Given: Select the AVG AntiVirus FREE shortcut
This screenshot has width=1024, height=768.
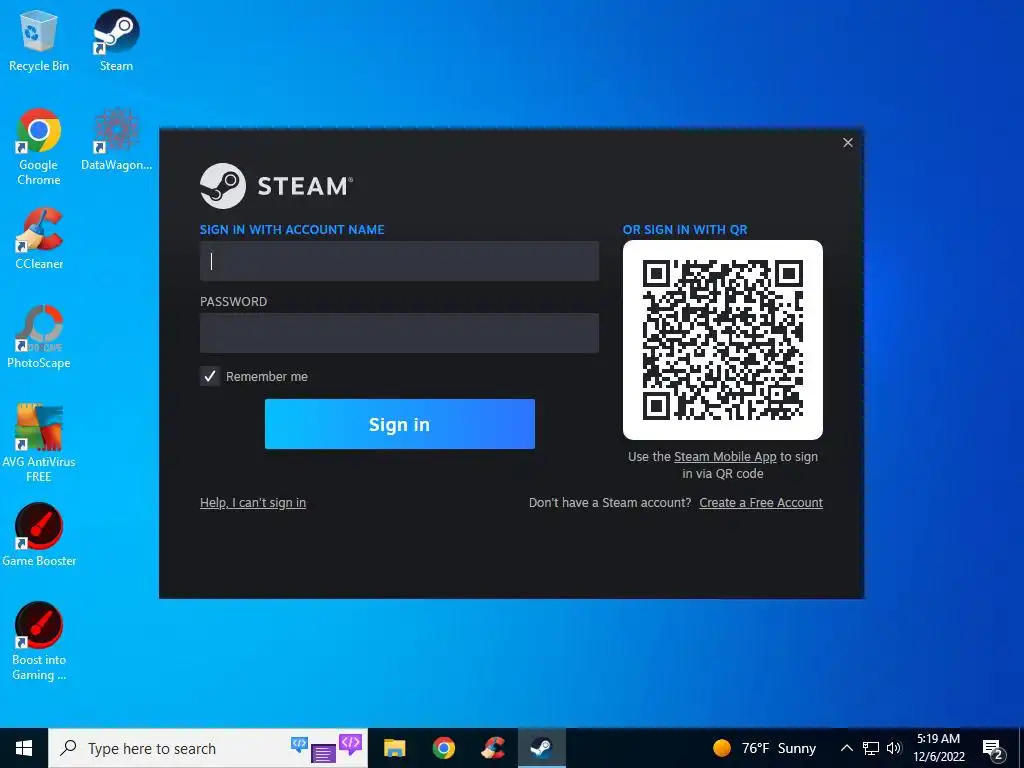Looking at the screenshot, I should 39,443.
